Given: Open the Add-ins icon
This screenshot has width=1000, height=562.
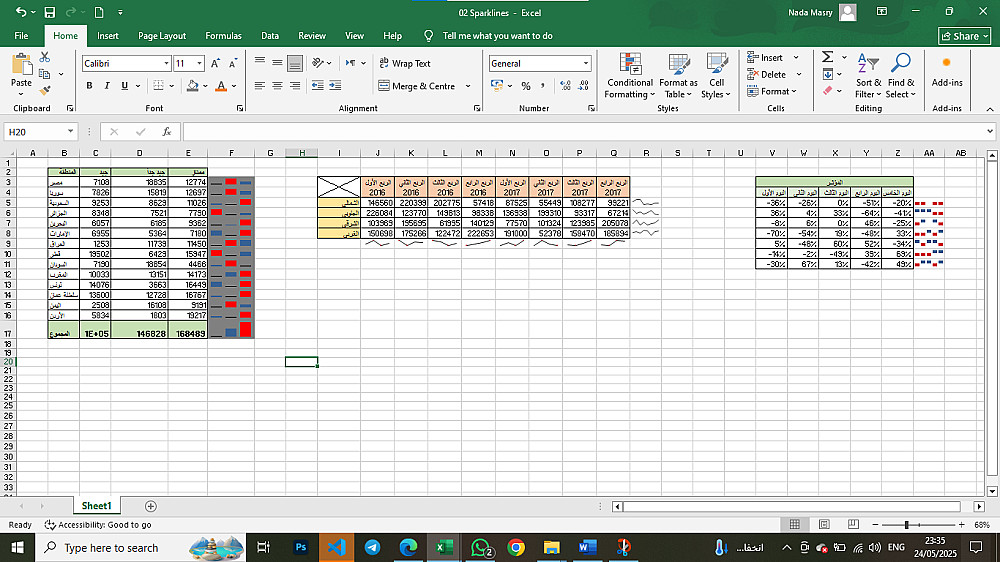Looking at the screenshot, I should click(x=946, y=70).
